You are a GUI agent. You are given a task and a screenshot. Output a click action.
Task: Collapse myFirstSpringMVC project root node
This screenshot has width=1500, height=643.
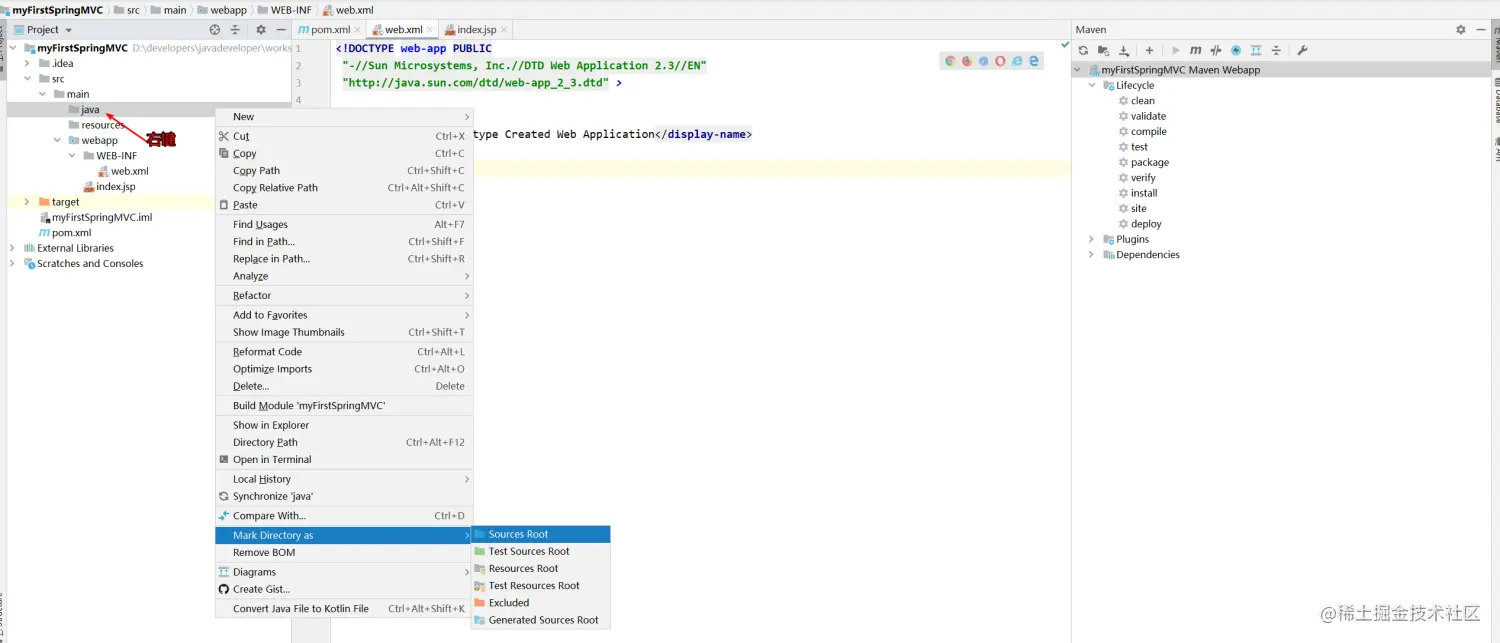[13, 48]
